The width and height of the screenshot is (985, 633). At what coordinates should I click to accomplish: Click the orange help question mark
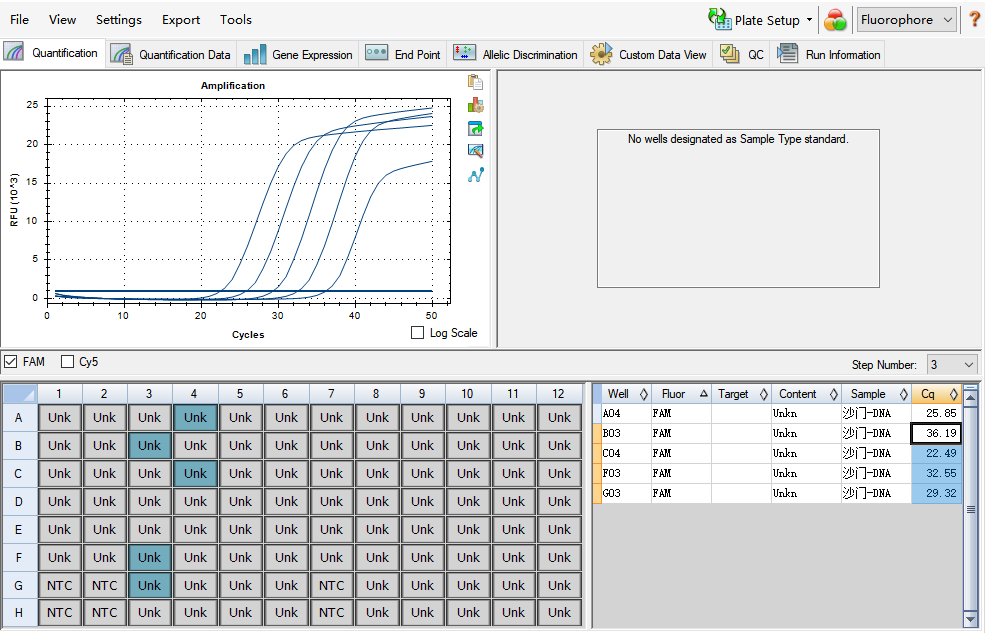click(x=974, y=20)
